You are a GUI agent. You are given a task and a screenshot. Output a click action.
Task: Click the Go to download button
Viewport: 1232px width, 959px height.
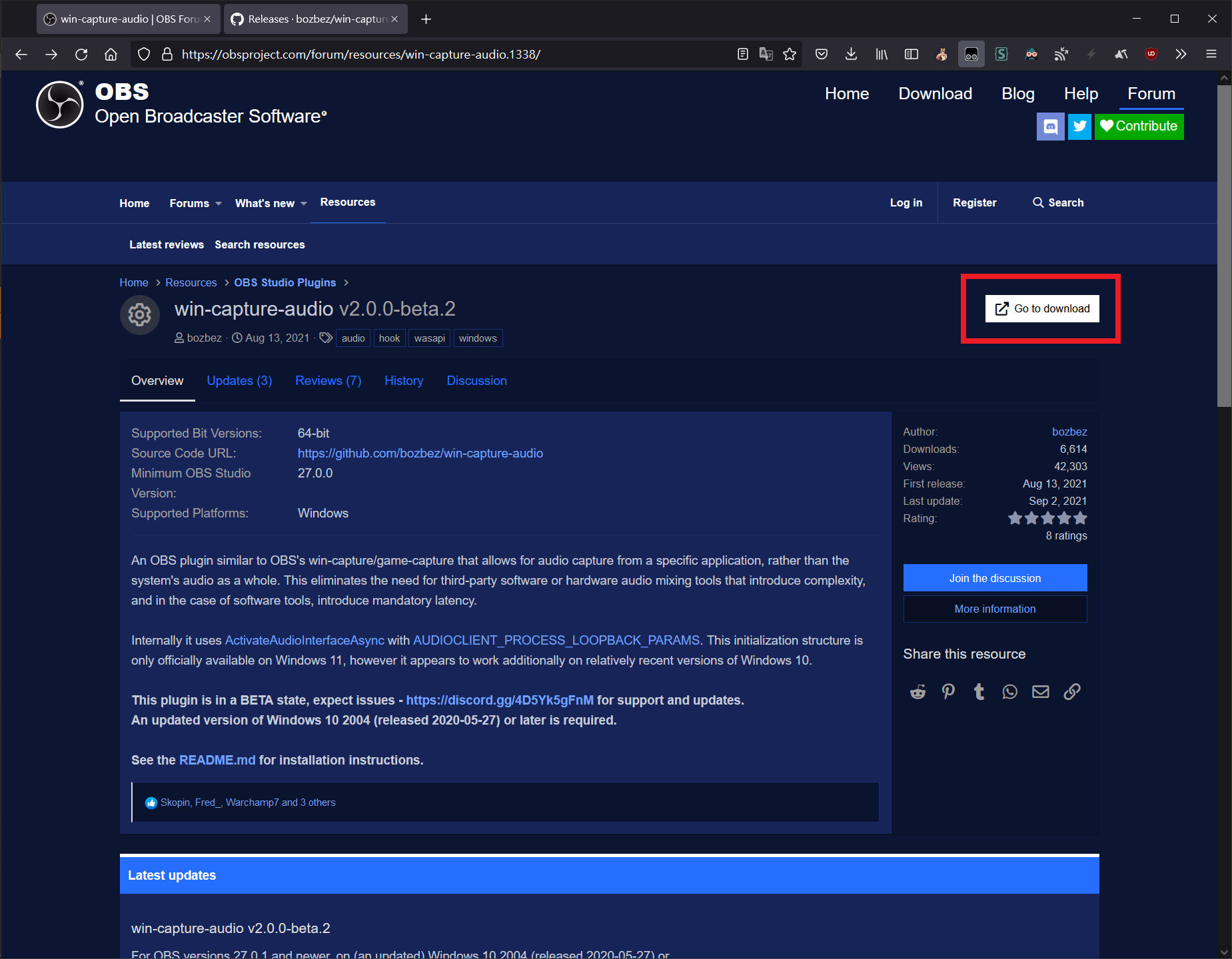point(1042,309)
